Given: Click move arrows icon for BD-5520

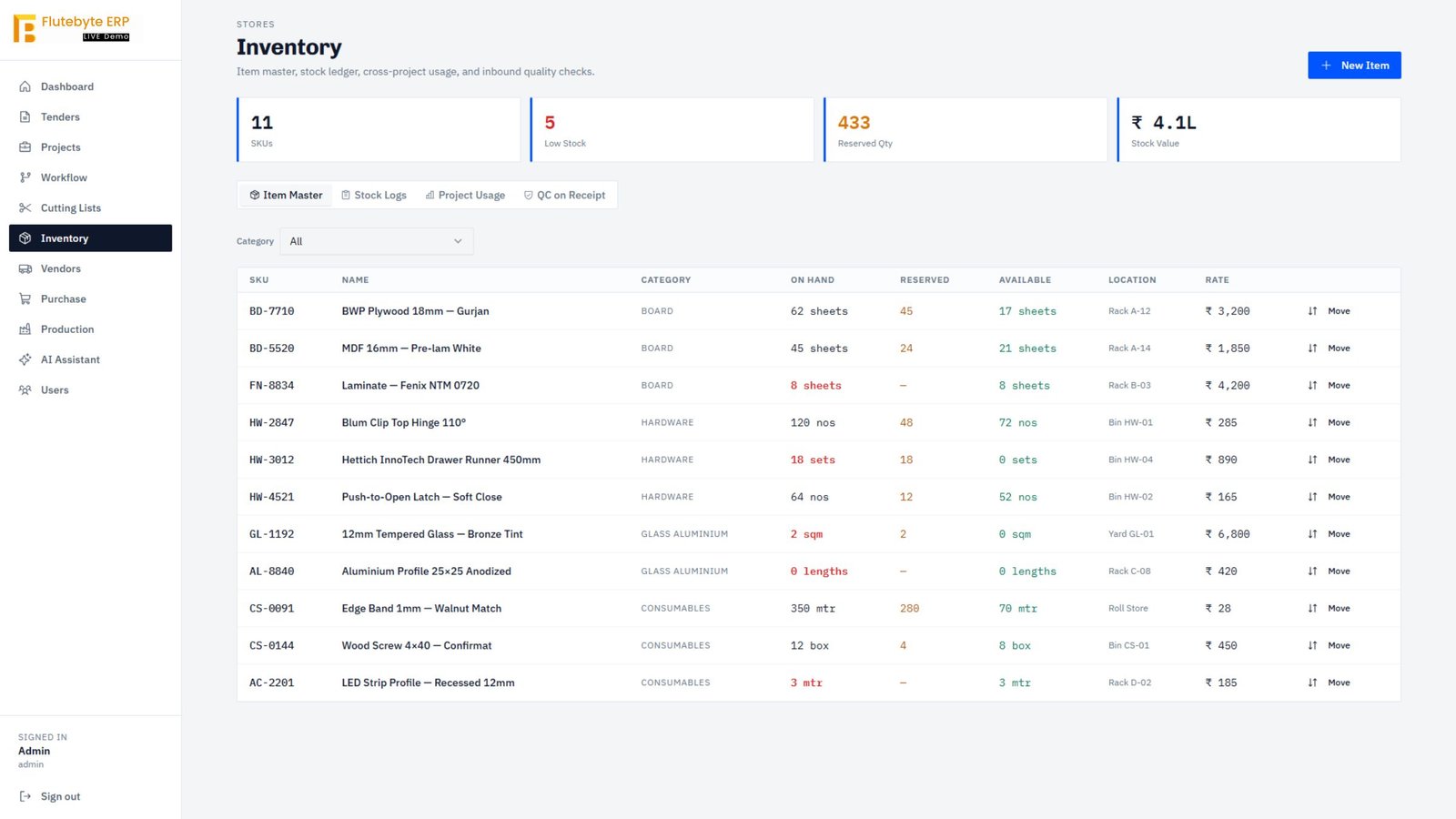Looking at the screenshot, I should pos(1312,349).
